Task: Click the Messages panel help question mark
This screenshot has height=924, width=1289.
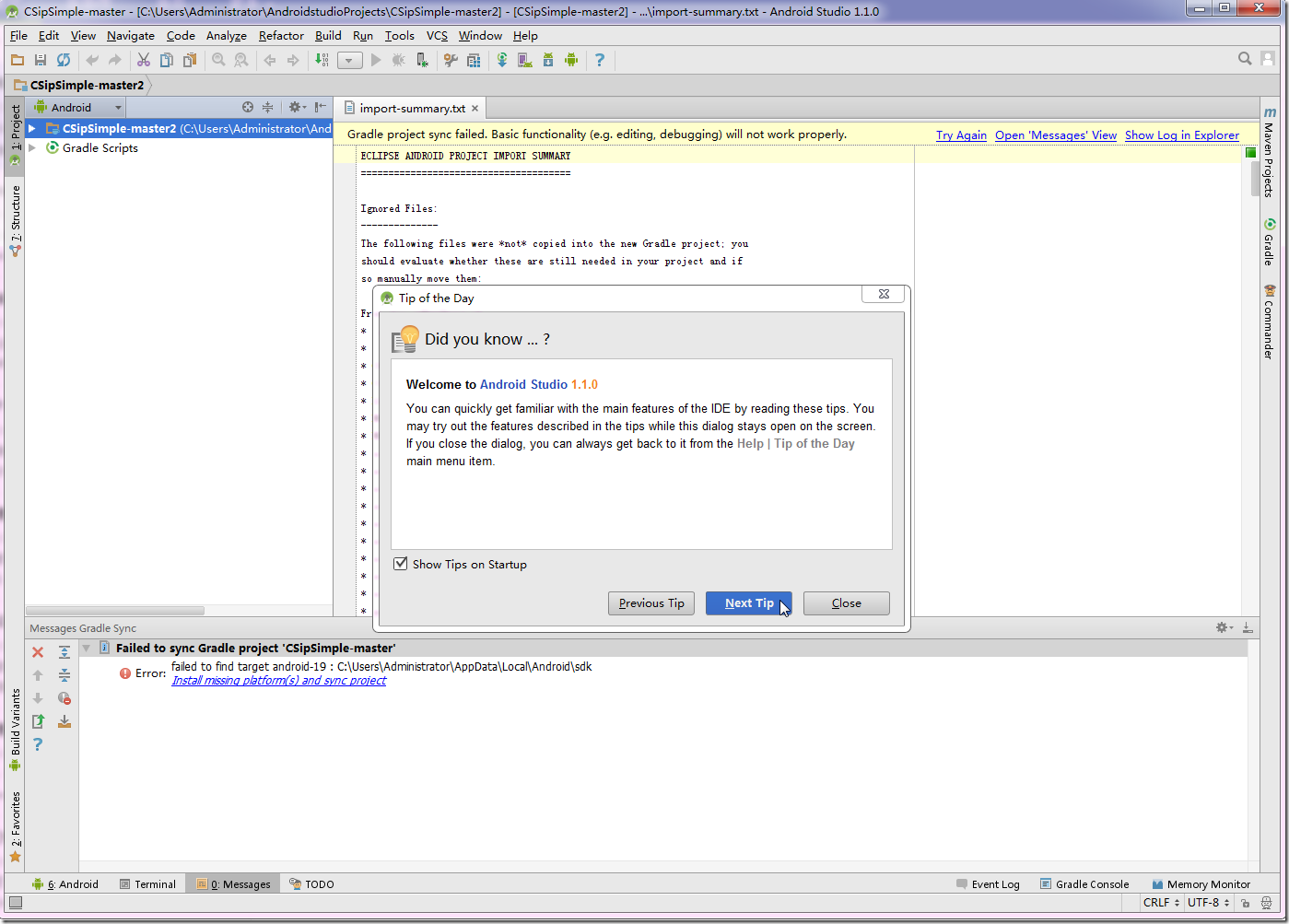Action: click(x=38, y=744)
